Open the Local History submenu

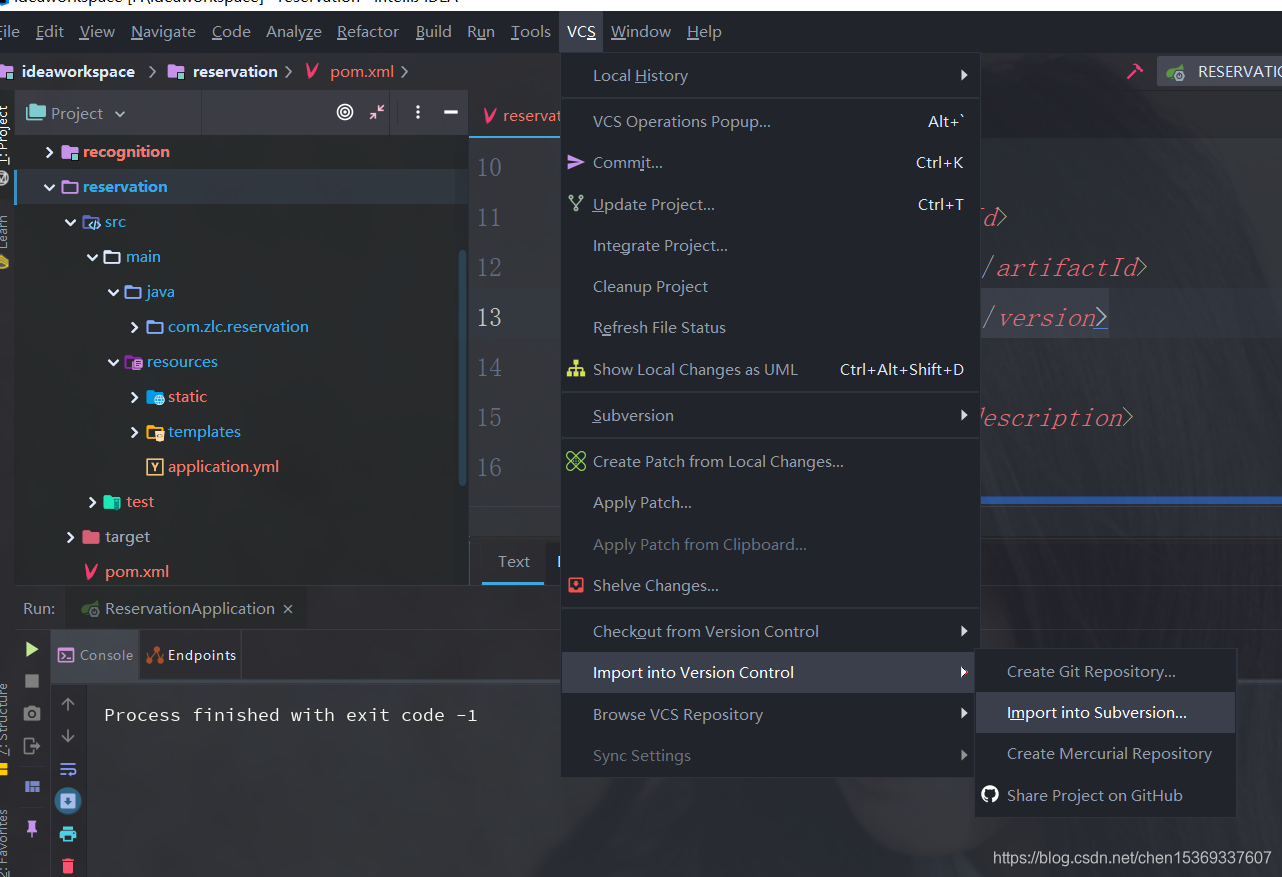click(770, 75)
